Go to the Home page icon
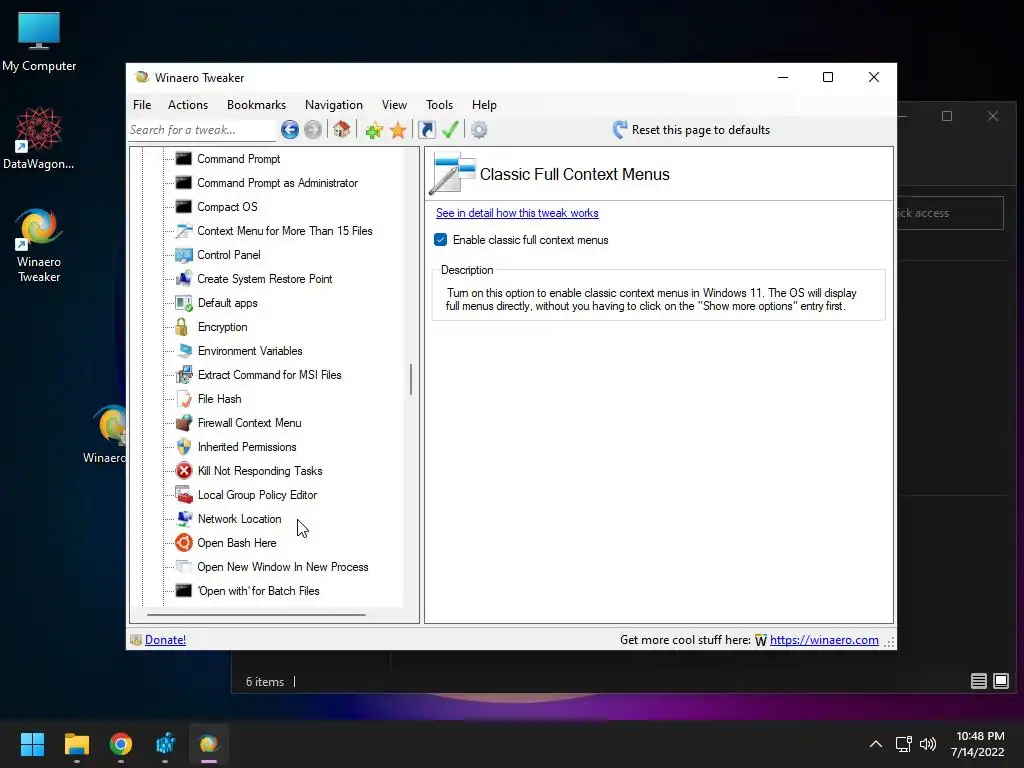This screenshot has height=768, width=1024. pos(342,130)
